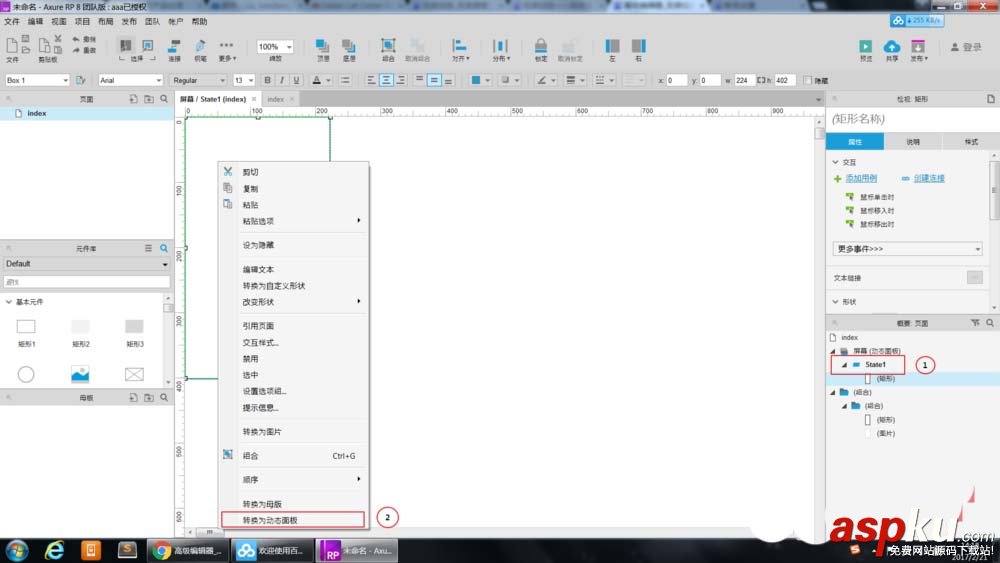Switch to the Notes inspector tab
The image size is (1000, 563).
click(x=913, y=142)
